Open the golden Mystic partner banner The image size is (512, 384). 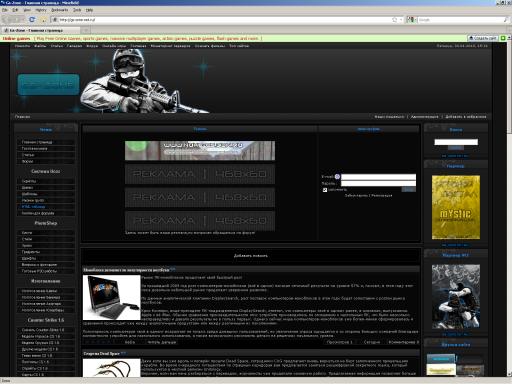pyautogui.click(x=456, y=207)
